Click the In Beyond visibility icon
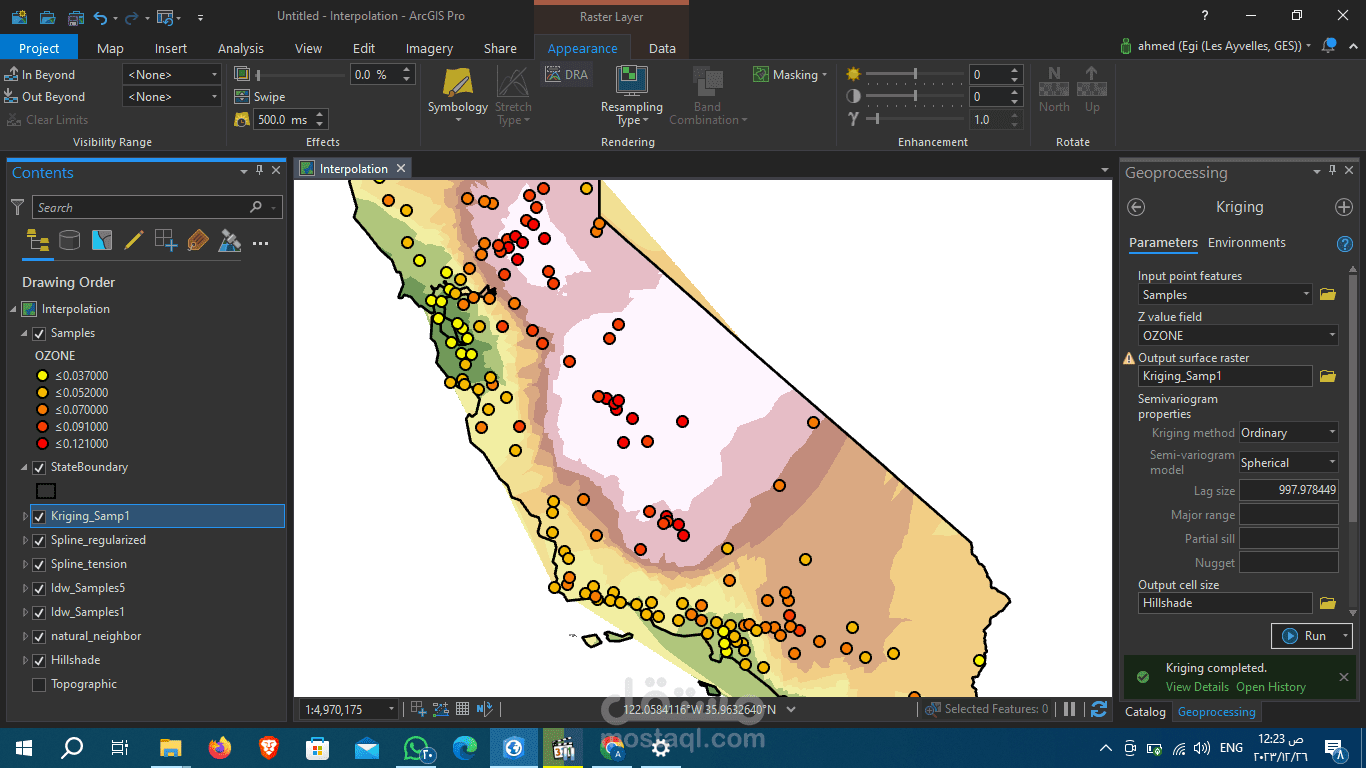Viewport: 1366px width, 768px height. pos(11,75)
